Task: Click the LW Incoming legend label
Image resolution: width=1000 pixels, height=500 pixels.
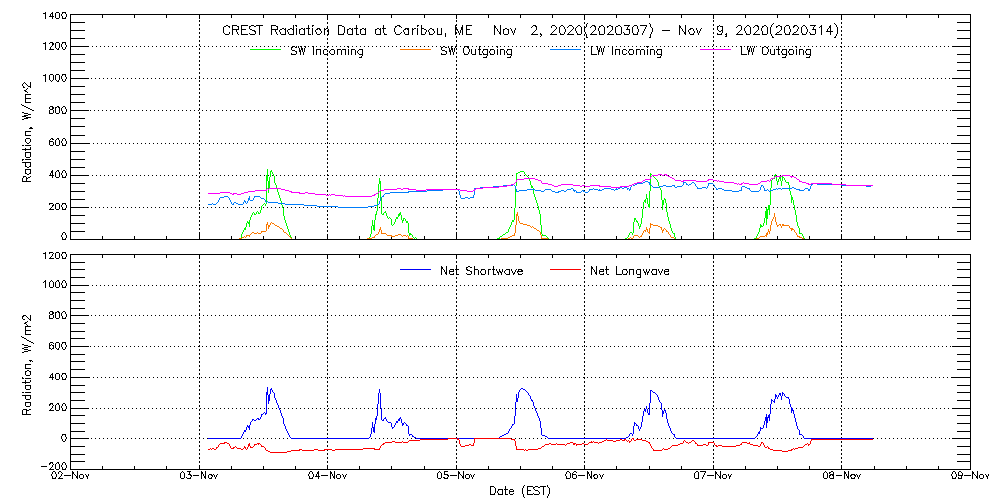Action: 626,51
